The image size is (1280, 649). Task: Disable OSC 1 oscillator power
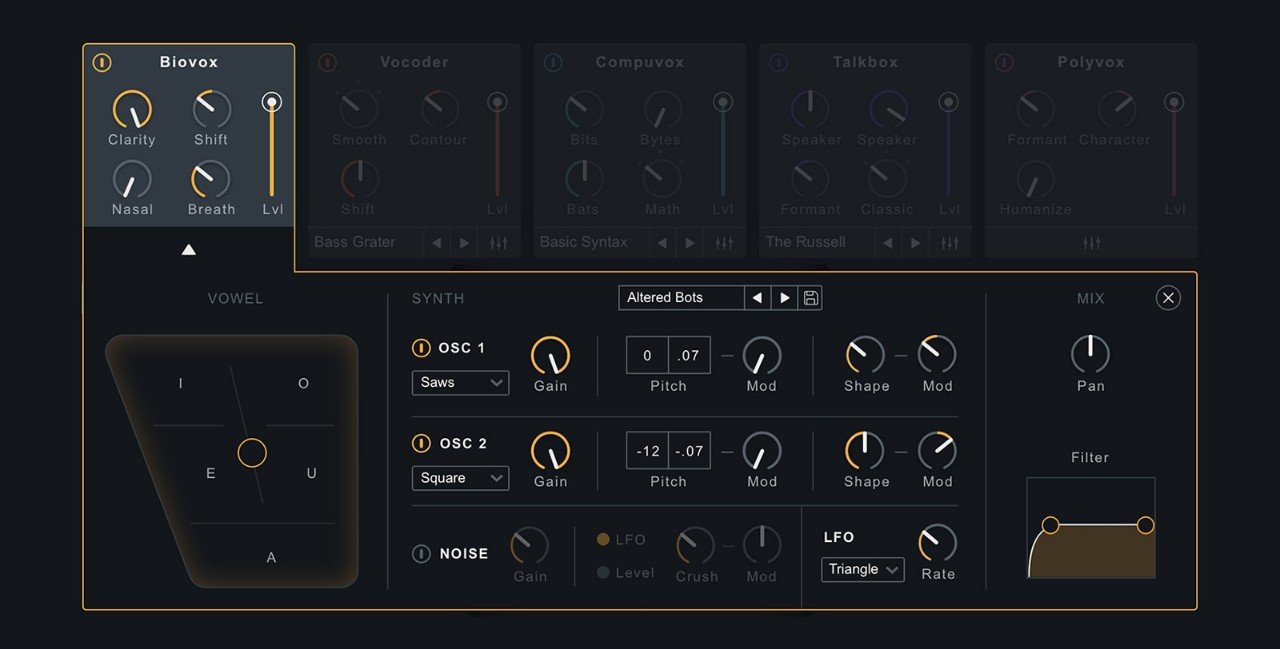coord(421,349)
